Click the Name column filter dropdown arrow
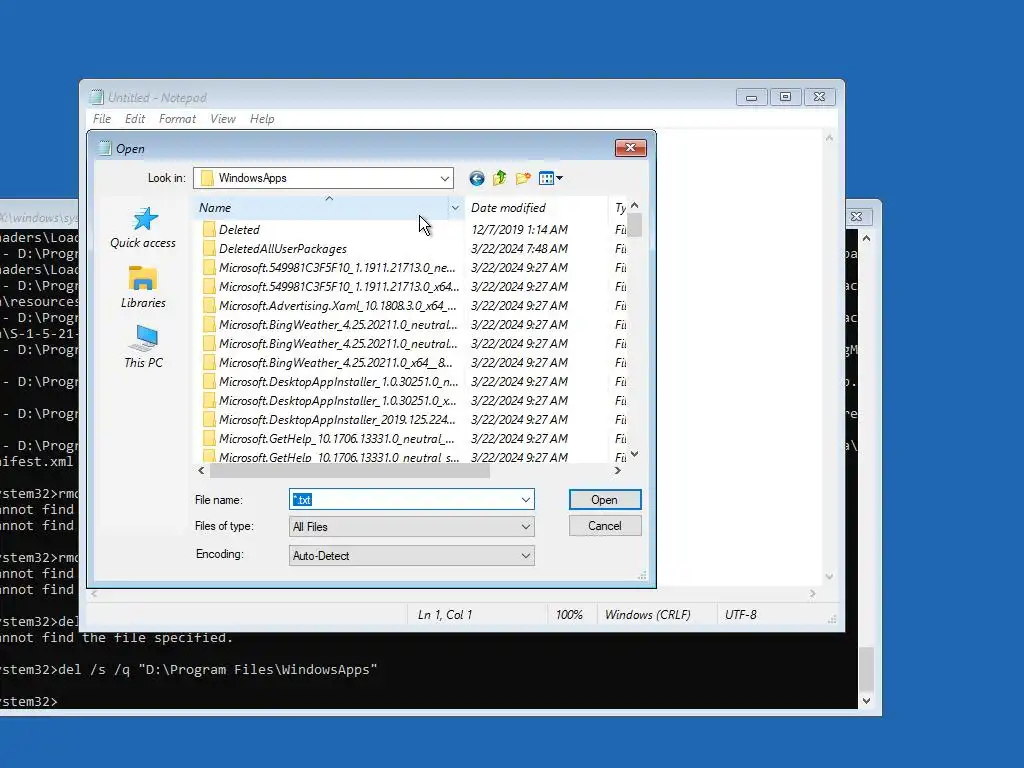Viewport: 1024px width, 768px height. tap(455, 208)
